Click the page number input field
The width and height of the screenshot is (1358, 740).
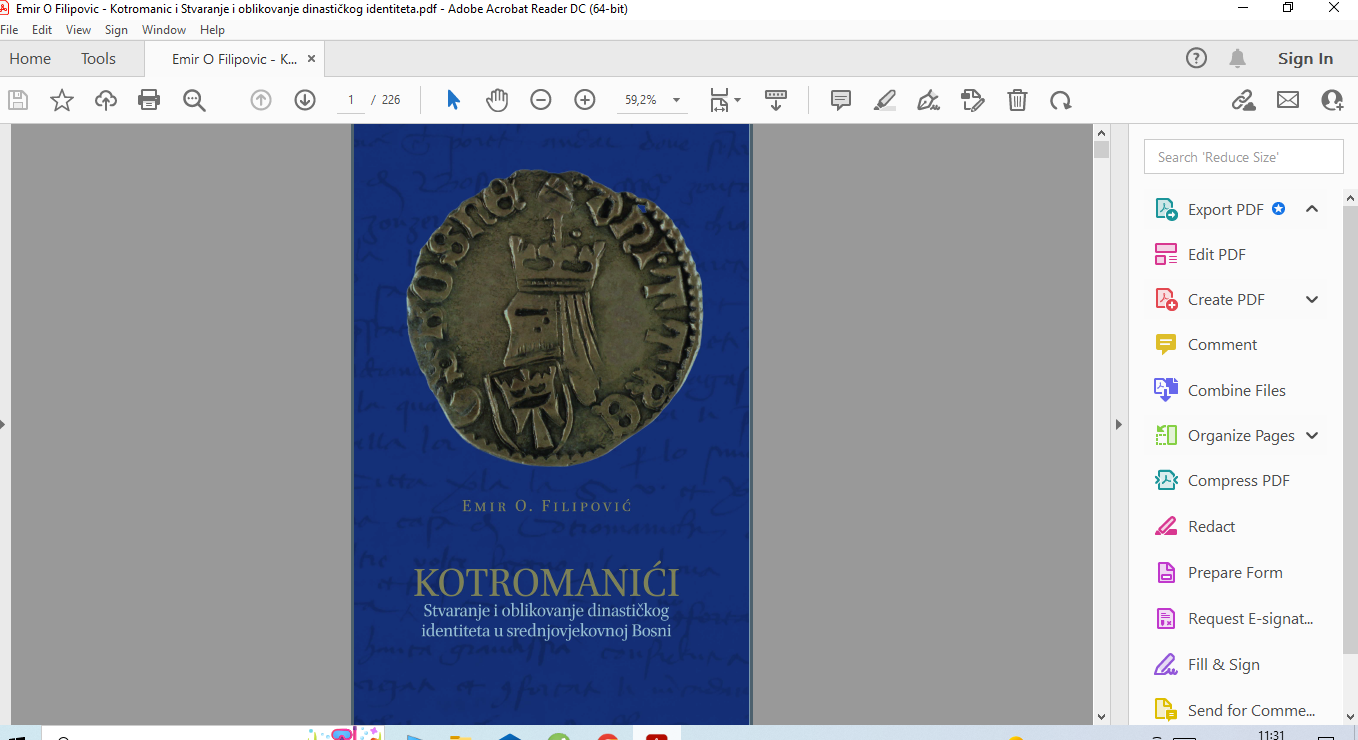(351, 100)
